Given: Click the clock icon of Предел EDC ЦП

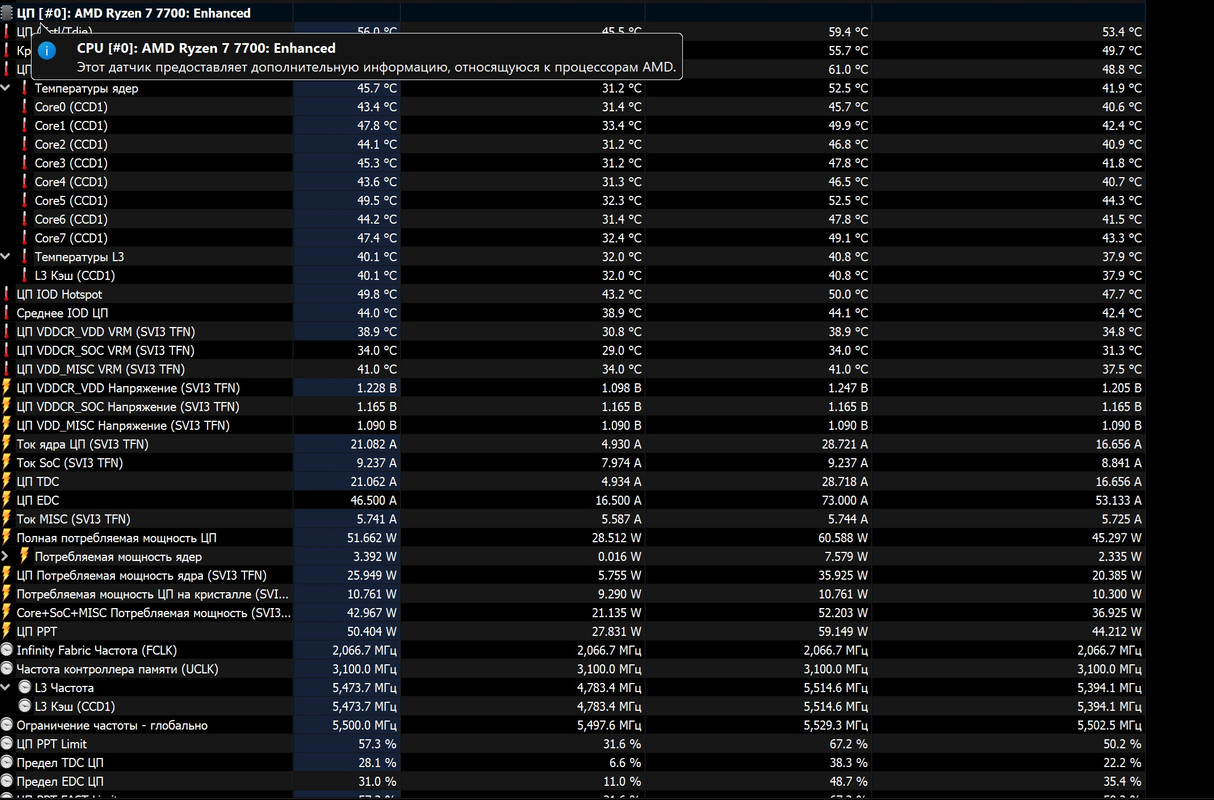Looking at the screenshot, I should 7,781.
